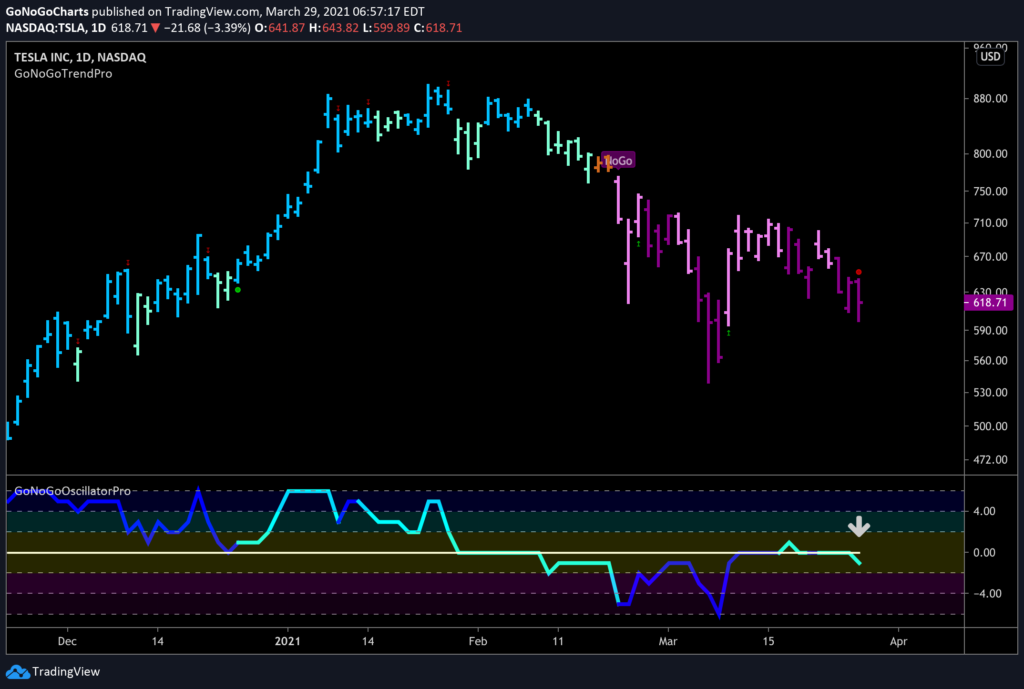
Task: Click the 880.00 price axis label
Action: [990, 99]
